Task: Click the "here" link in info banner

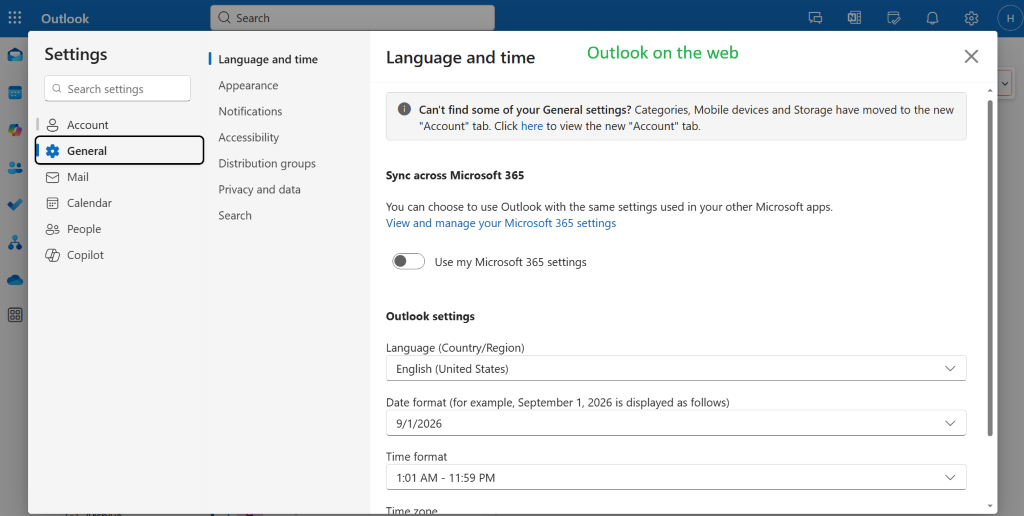Action: pyautogui.click(x=532, y=126)
